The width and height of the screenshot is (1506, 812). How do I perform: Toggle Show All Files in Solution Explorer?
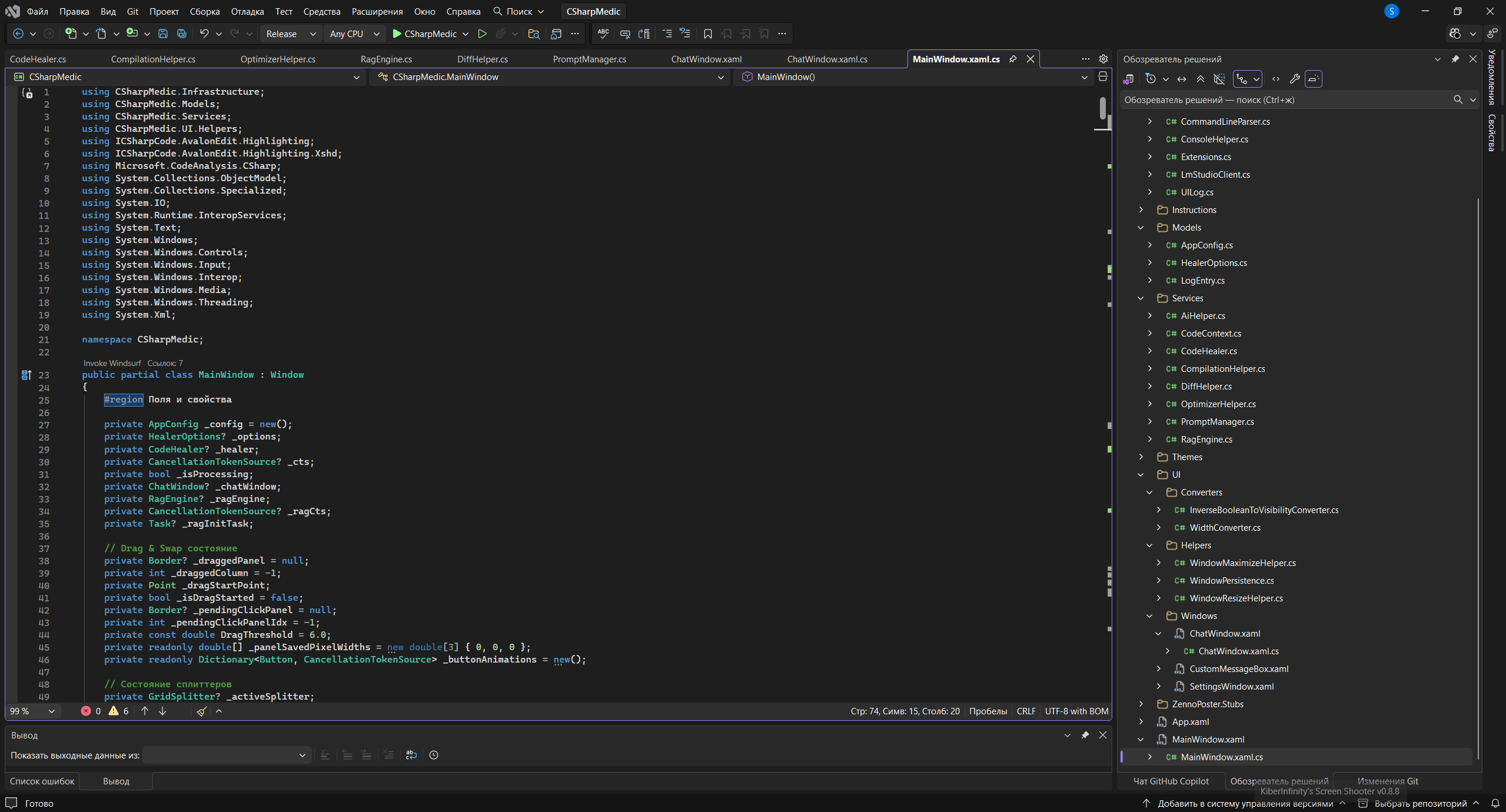pos(1219,79)
